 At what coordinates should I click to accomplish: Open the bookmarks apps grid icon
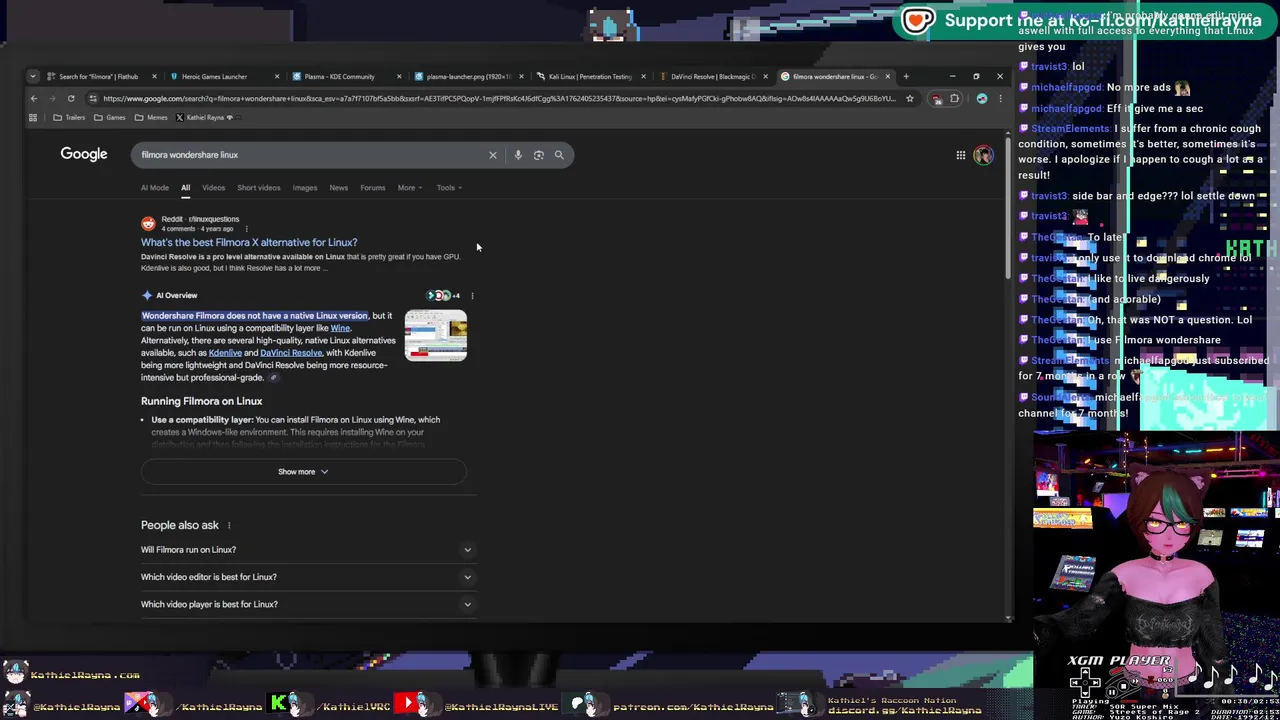[x=33, y=117]
